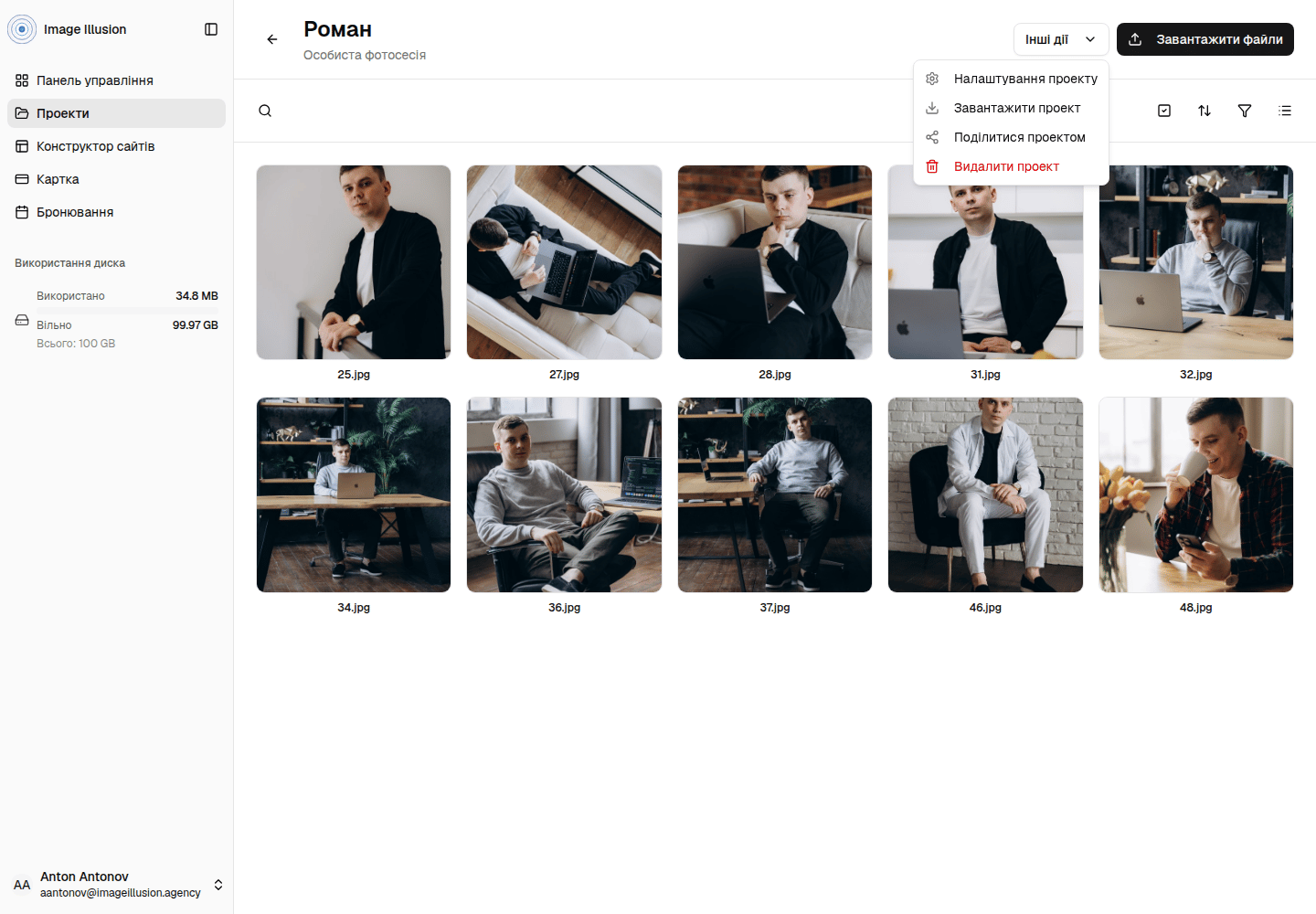Go to Бронювання in the sidebar
Viewport: 1316px width, 914px height.
pos(117,212)
